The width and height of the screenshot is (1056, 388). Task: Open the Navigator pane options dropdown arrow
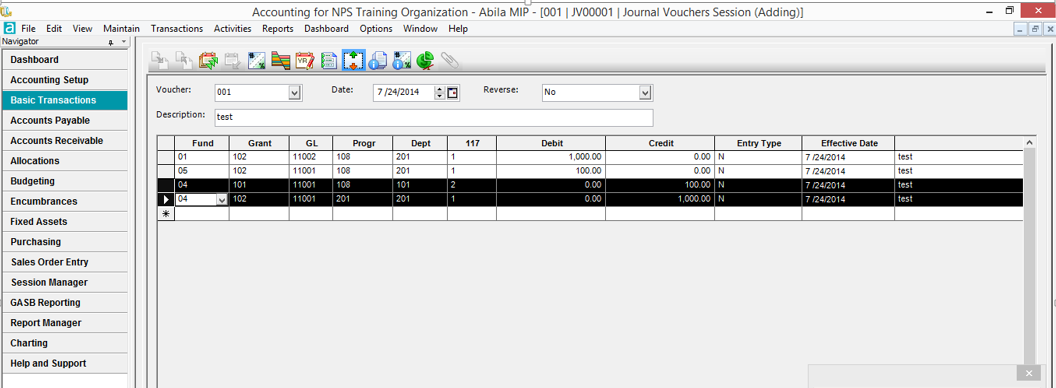(x=123, y=42)
